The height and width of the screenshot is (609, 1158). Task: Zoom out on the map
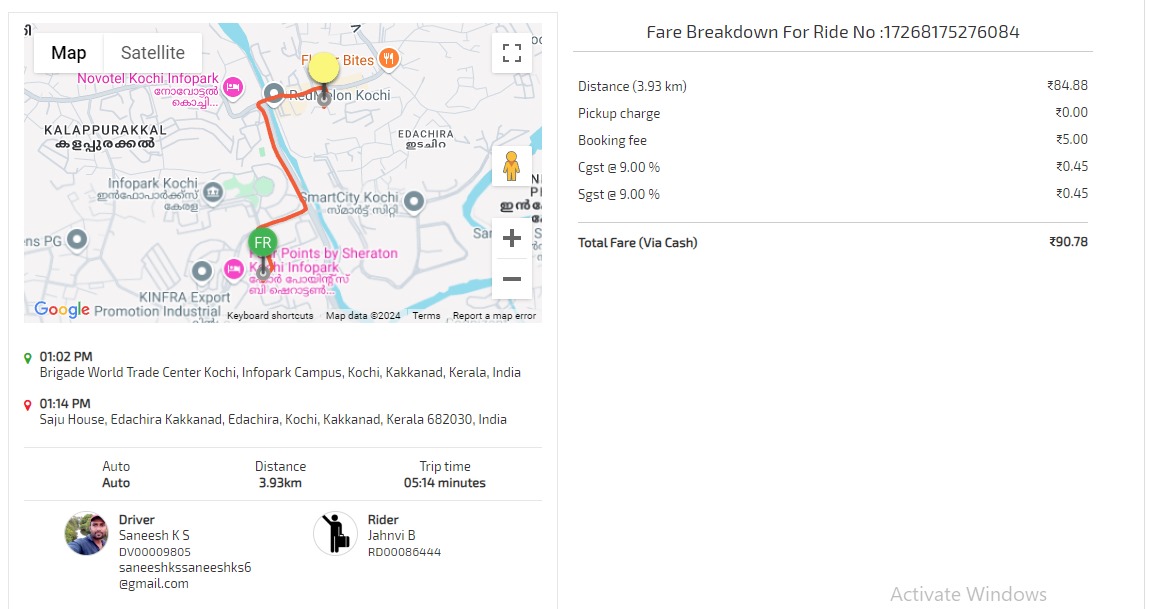coord(512,278)
